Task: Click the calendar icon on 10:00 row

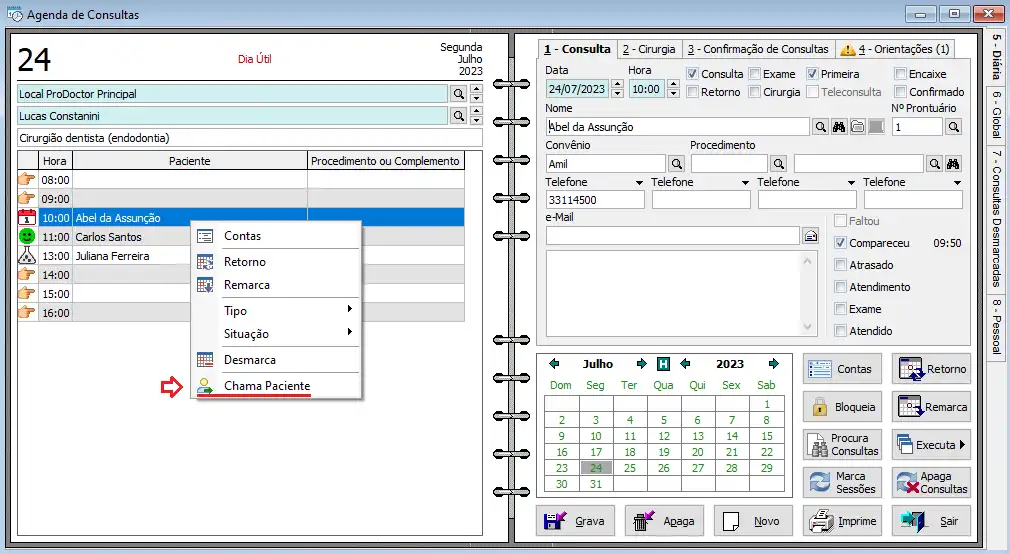Action: click(27, 217)
